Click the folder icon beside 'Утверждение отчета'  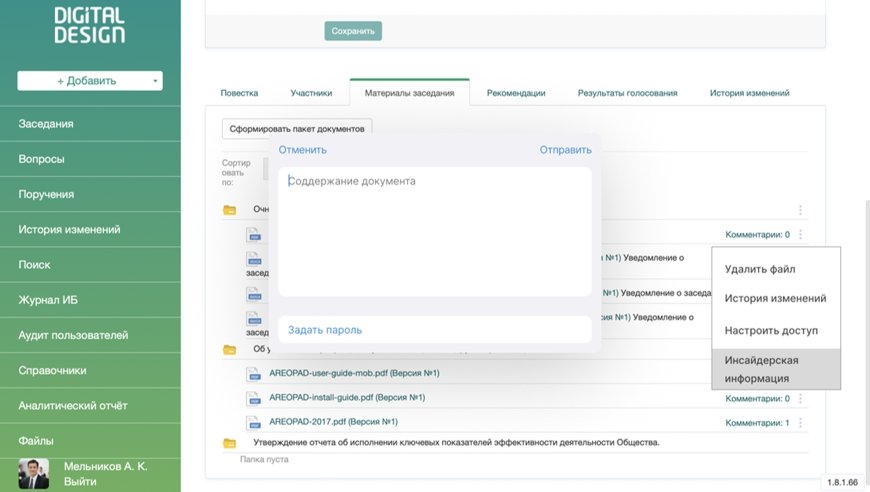pos(230,443)
